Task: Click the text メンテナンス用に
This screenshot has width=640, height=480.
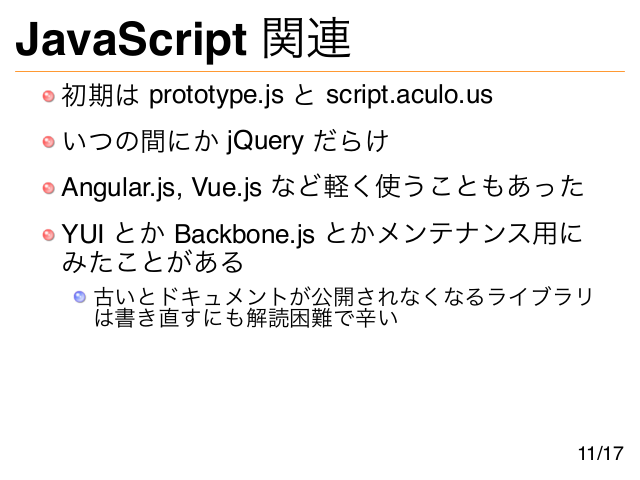Action: [x=480, y=234]
